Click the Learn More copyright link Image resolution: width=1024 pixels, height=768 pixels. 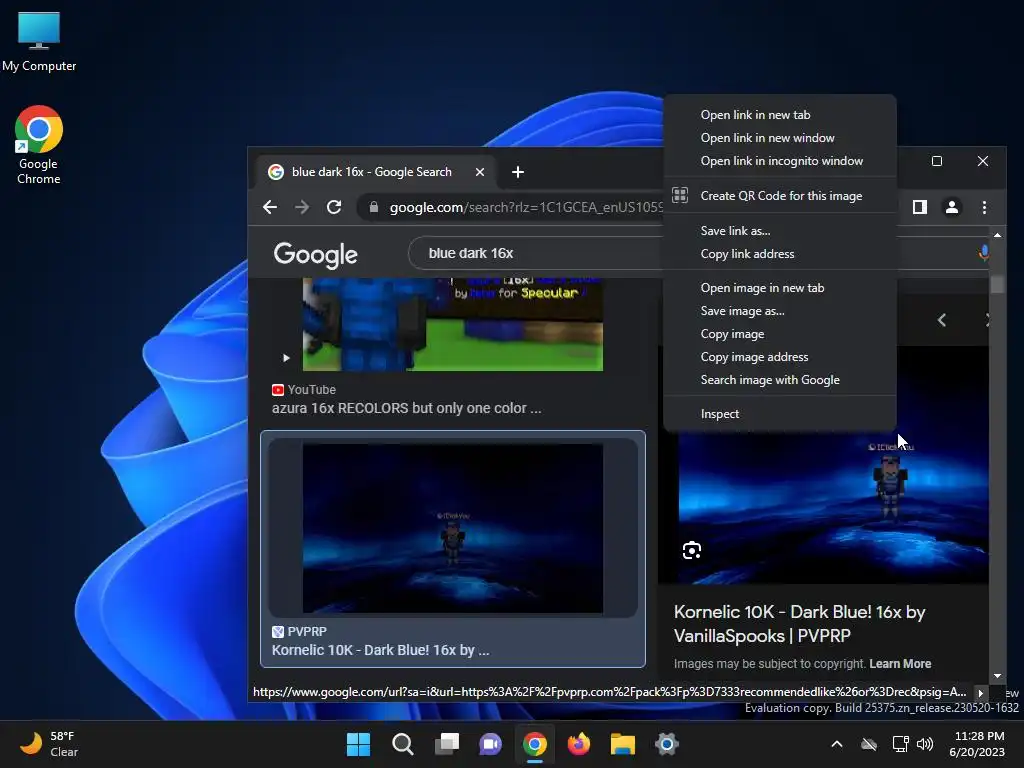[x=900, y=664]
